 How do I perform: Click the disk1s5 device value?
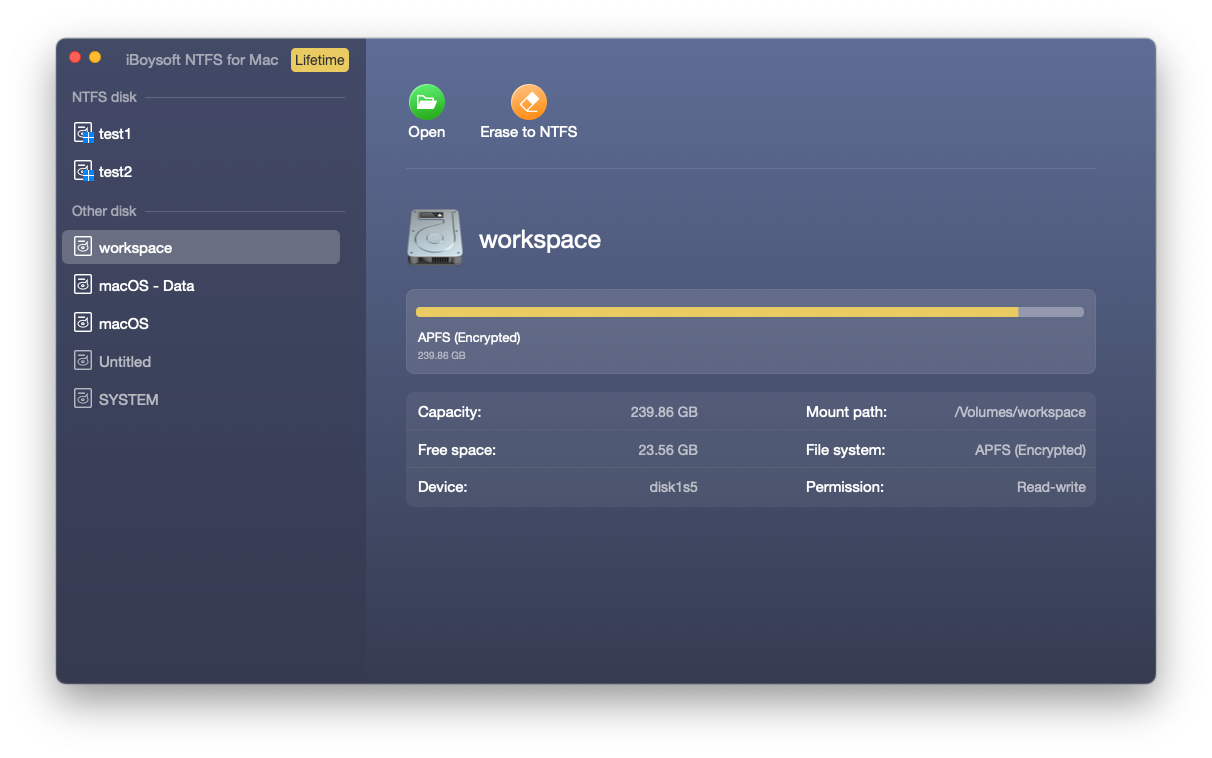674,488
